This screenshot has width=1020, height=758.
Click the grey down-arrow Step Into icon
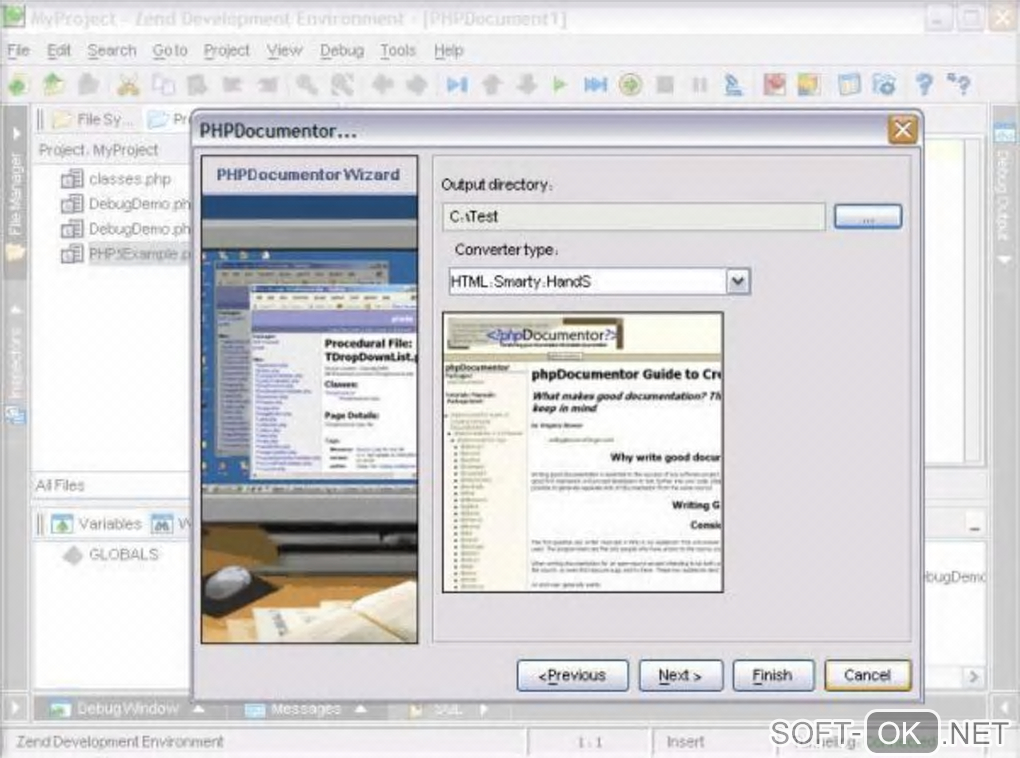(526, 85)
